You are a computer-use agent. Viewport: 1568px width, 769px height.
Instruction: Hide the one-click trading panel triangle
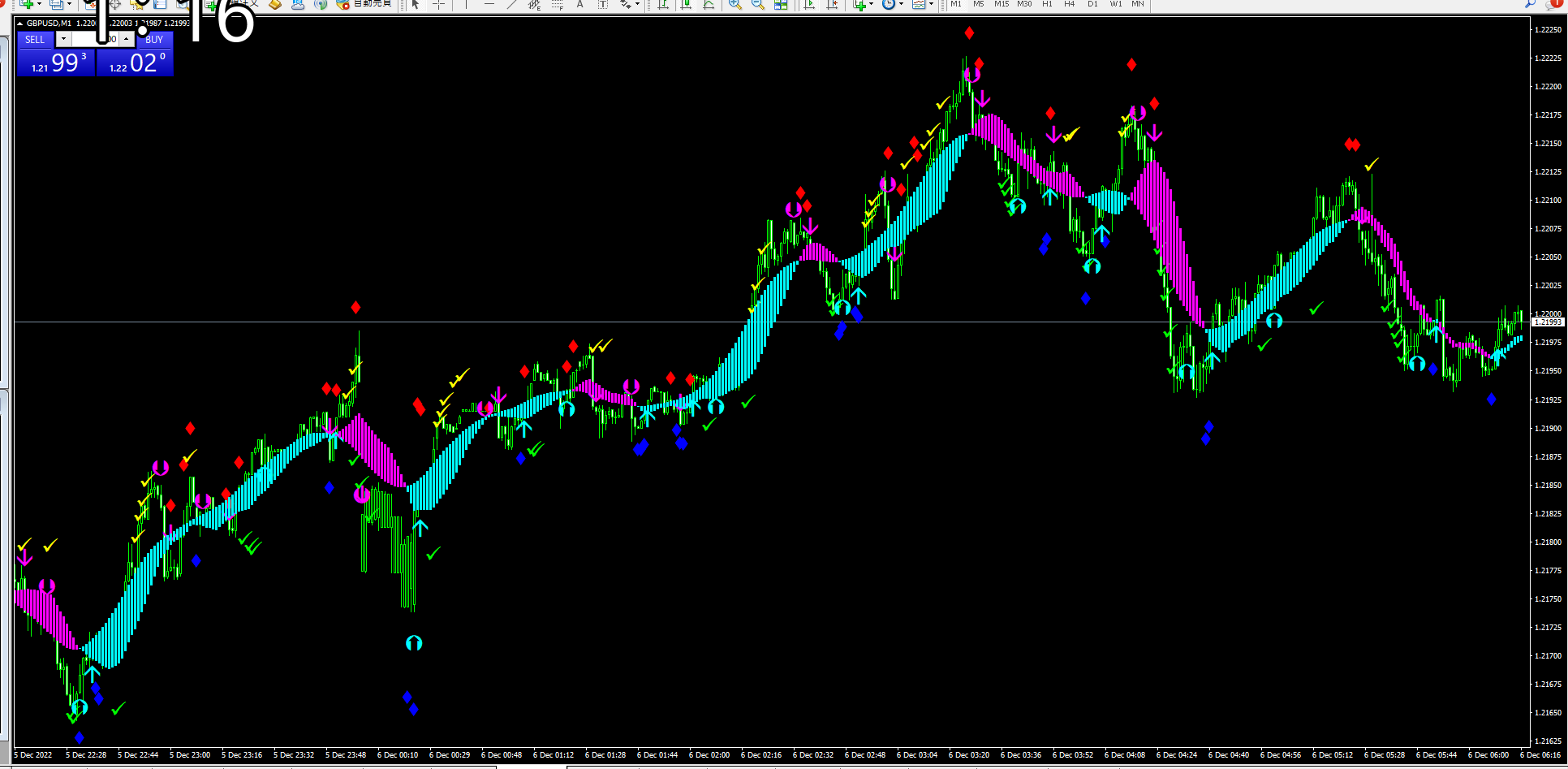20,24
